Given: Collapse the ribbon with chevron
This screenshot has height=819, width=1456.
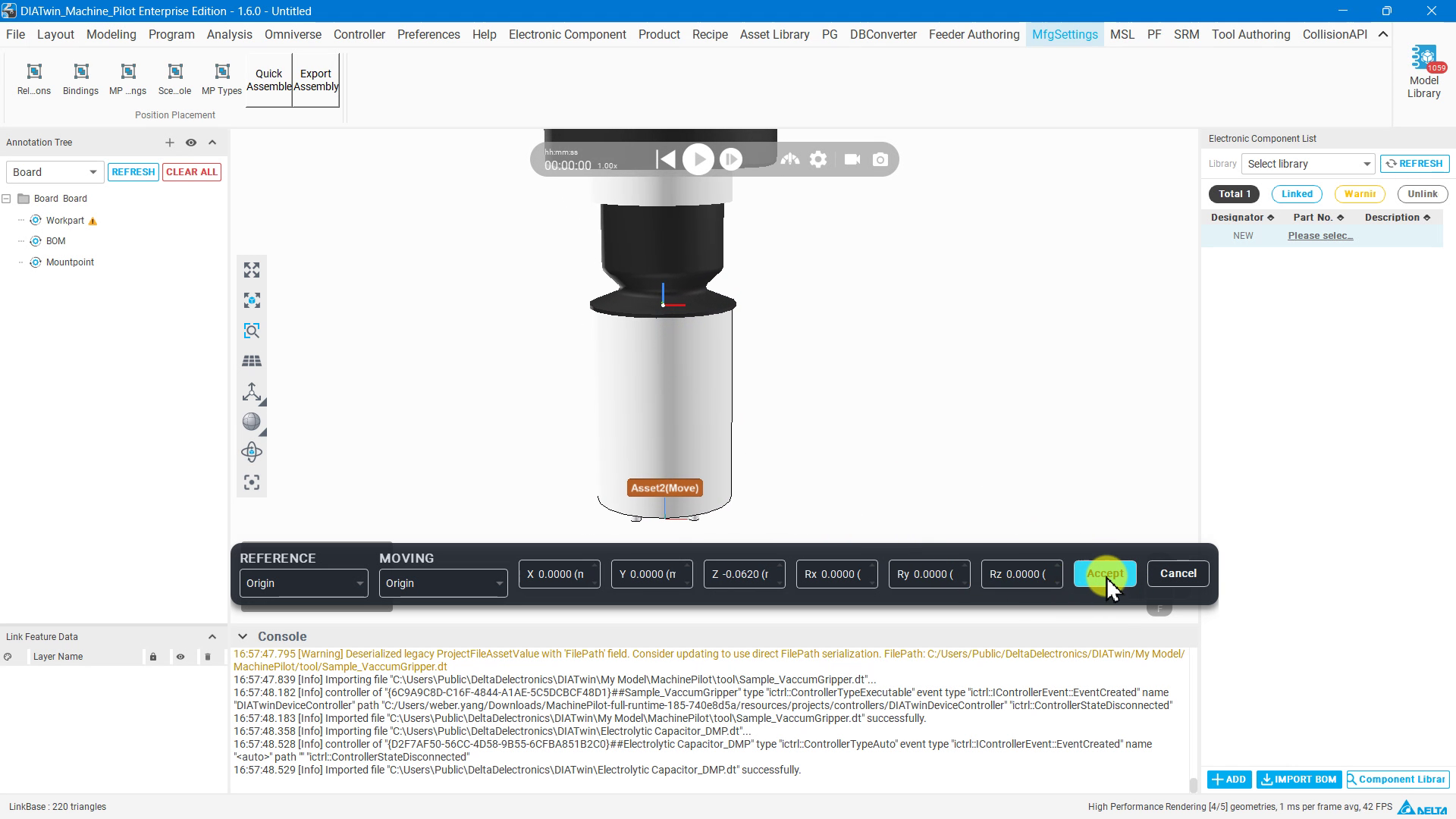Looking at the screenshot, I should [1383, 35].
